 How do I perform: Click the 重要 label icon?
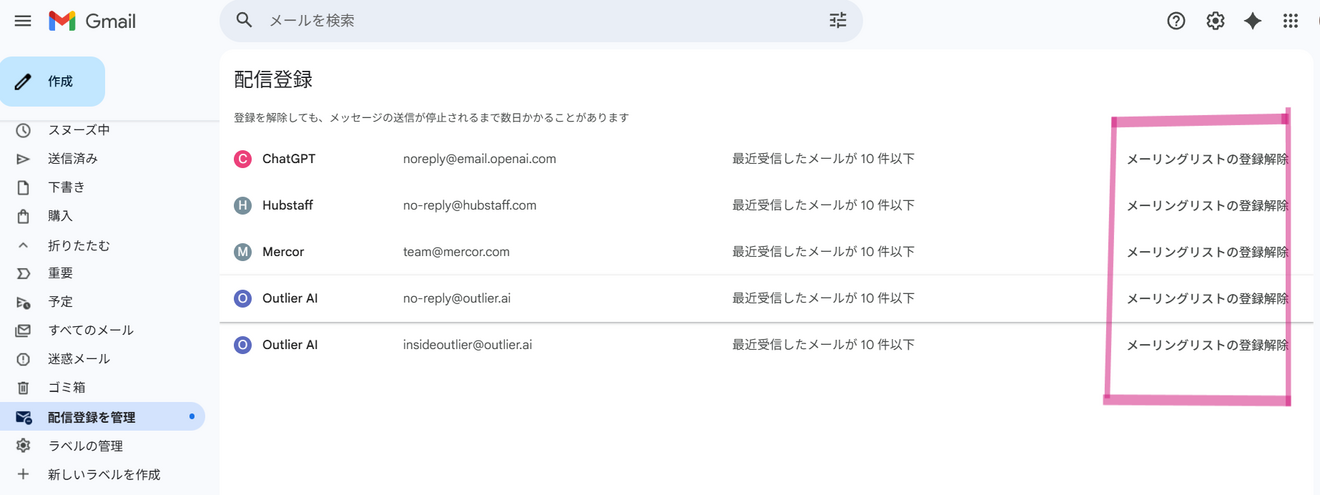[23, 273]
